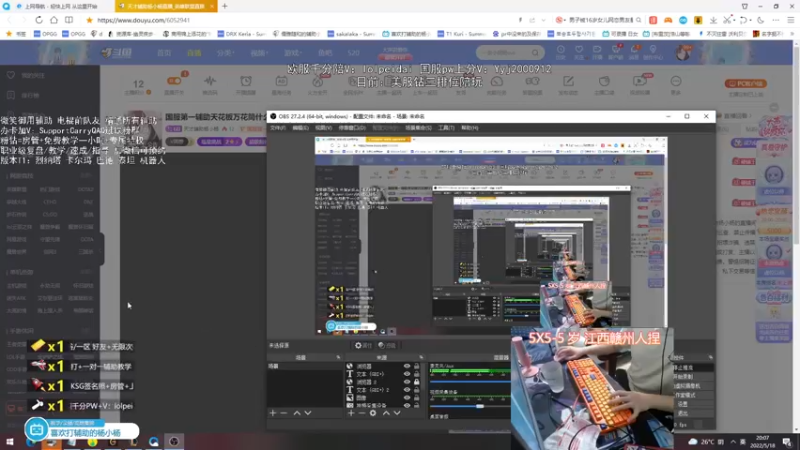Hide the 浏览器 source with its eye icon
Viewport: 800px width, 450px height.
click(x=407, y=366)
